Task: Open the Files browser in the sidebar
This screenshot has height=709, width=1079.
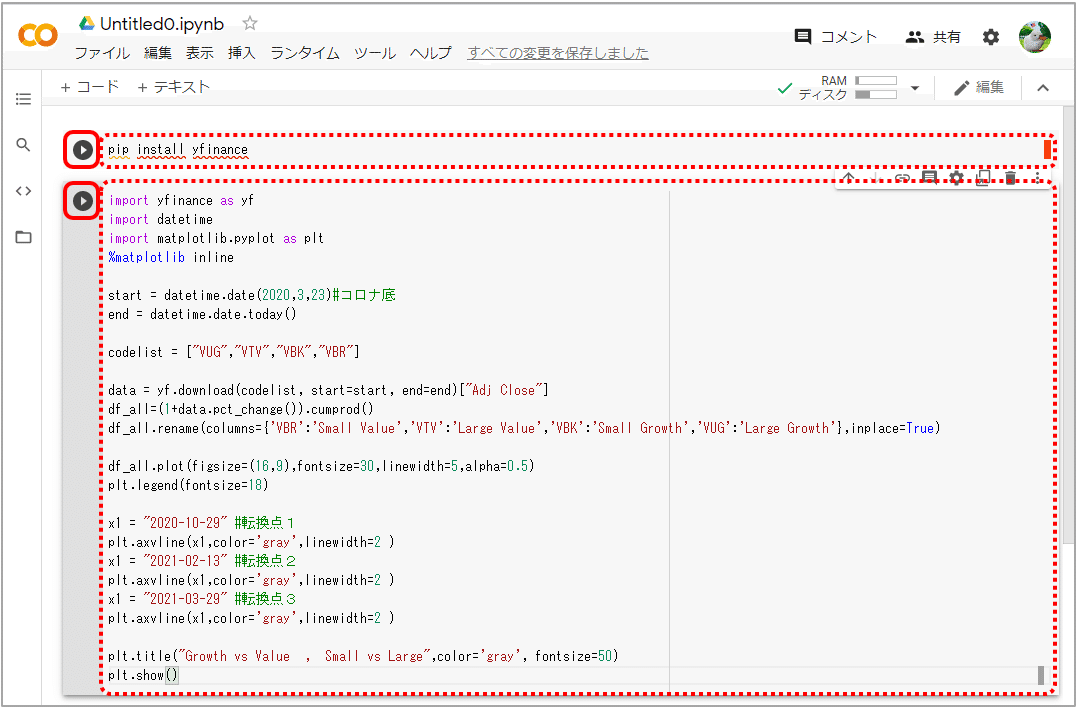Action: tap(23, 236)
